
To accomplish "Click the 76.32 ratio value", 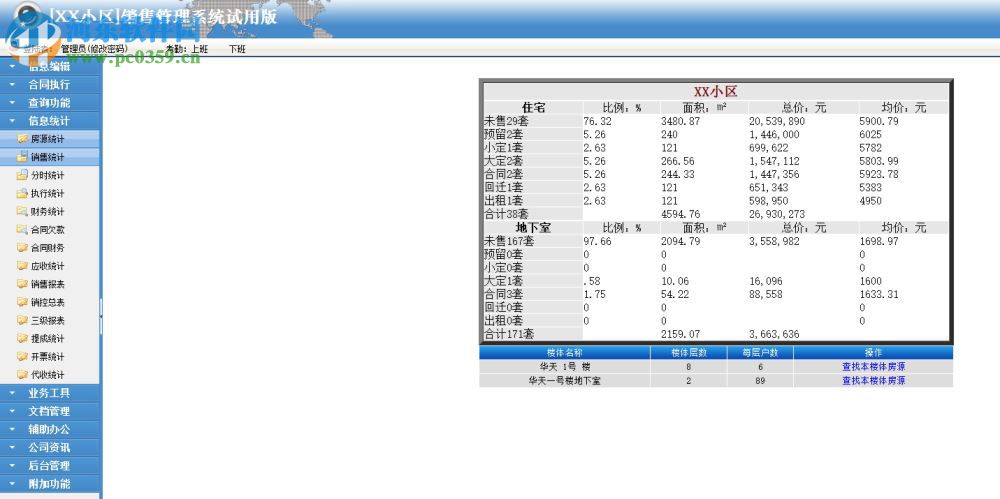I will tap(598, 121).
